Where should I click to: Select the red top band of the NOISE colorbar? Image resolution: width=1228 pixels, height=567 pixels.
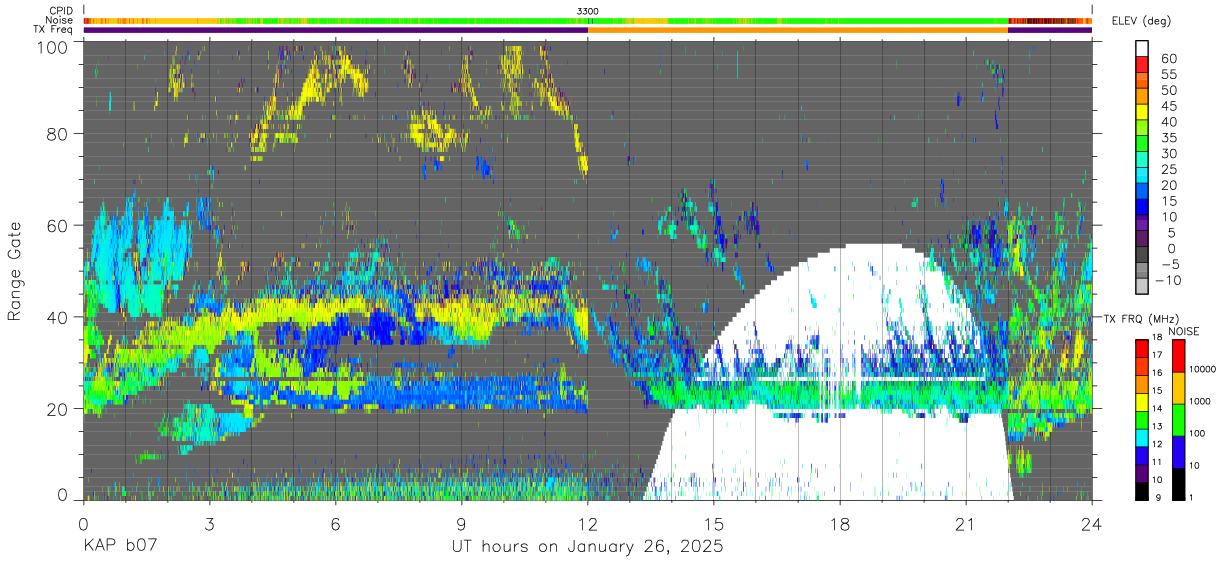click(x=1178, y=357)
